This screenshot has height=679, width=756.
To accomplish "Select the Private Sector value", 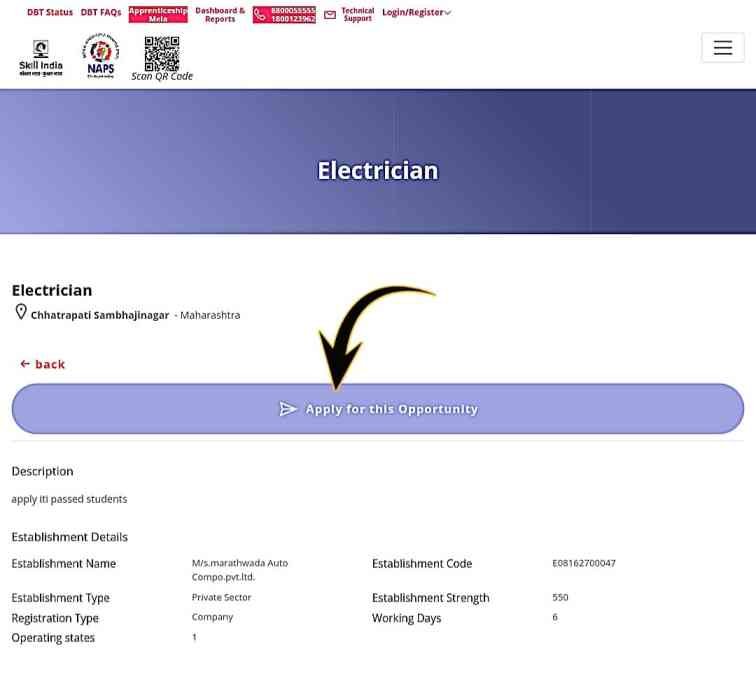I will 221,598.
